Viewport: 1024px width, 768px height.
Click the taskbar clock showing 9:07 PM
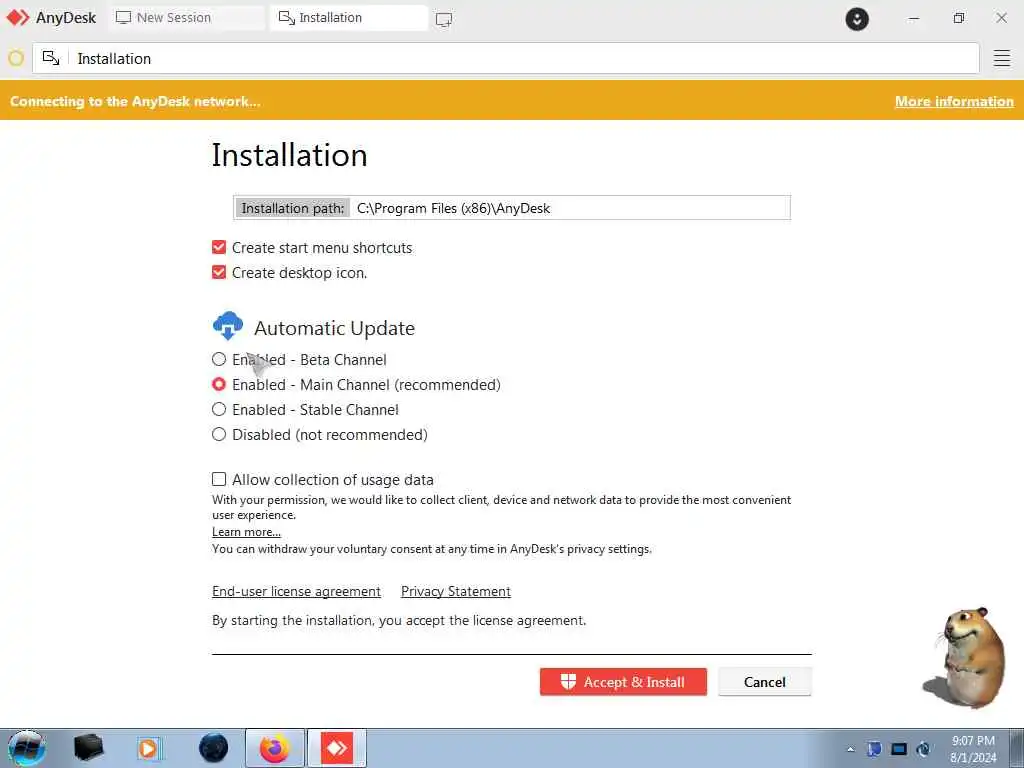pyautogui.click(x=973, y=749)
